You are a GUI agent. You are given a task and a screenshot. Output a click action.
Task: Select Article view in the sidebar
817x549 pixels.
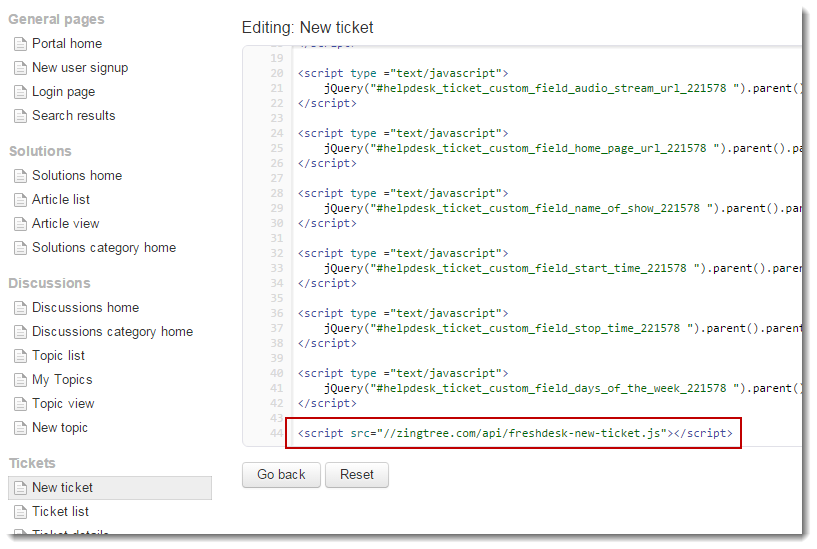[66, 223]
